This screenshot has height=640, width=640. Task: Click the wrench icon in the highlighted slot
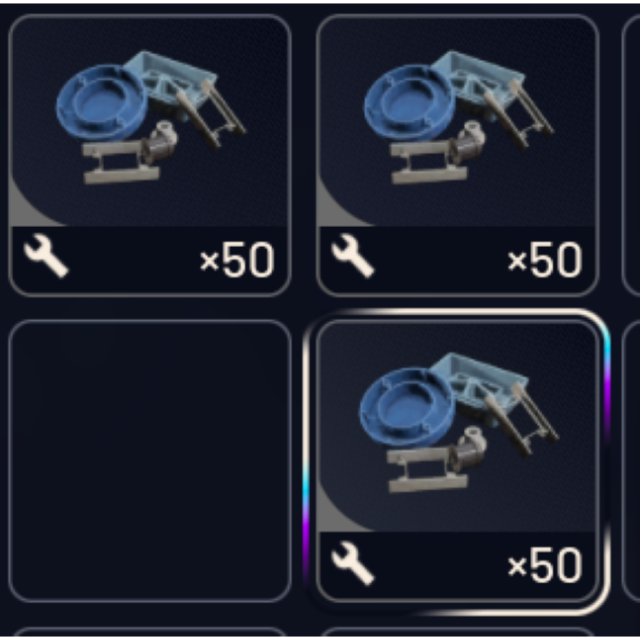(353, 563)
